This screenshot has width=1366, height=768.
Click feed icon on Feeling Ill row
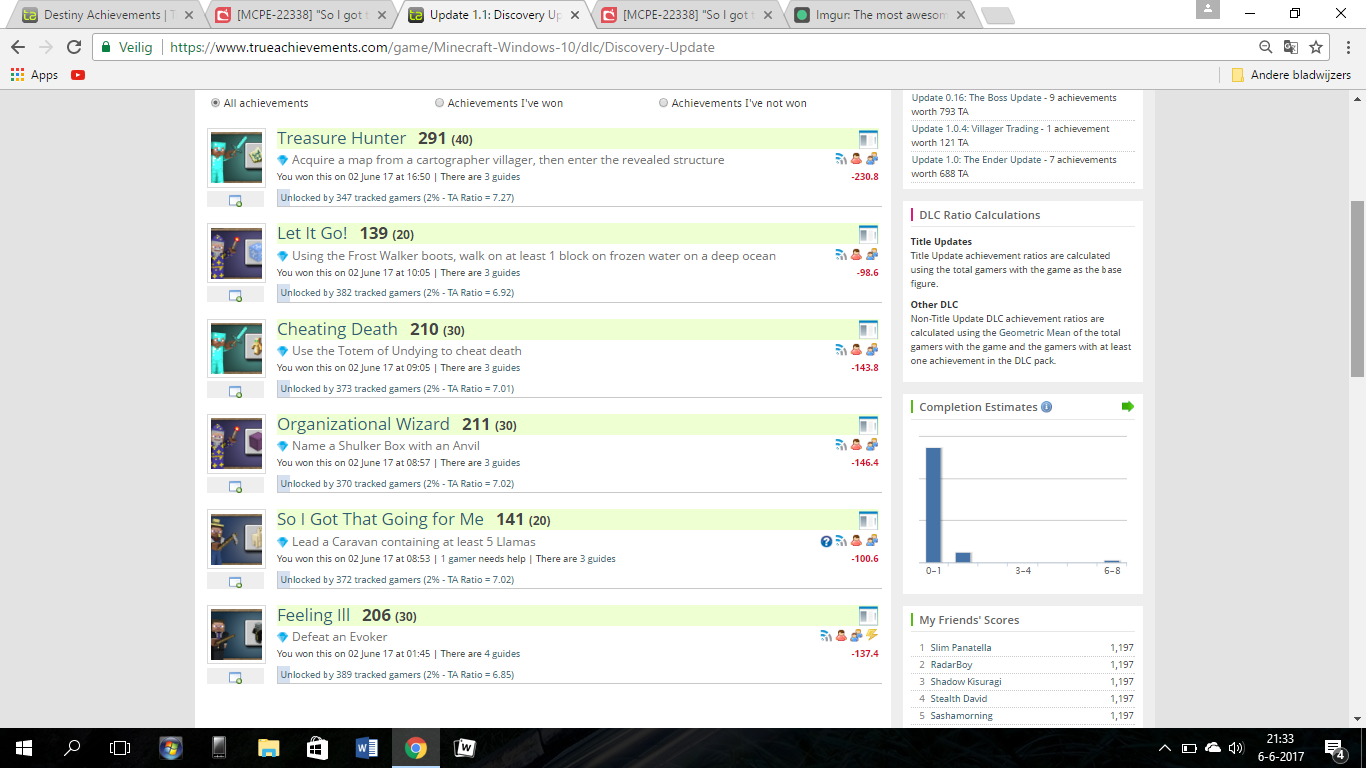(x=826, y=636)
